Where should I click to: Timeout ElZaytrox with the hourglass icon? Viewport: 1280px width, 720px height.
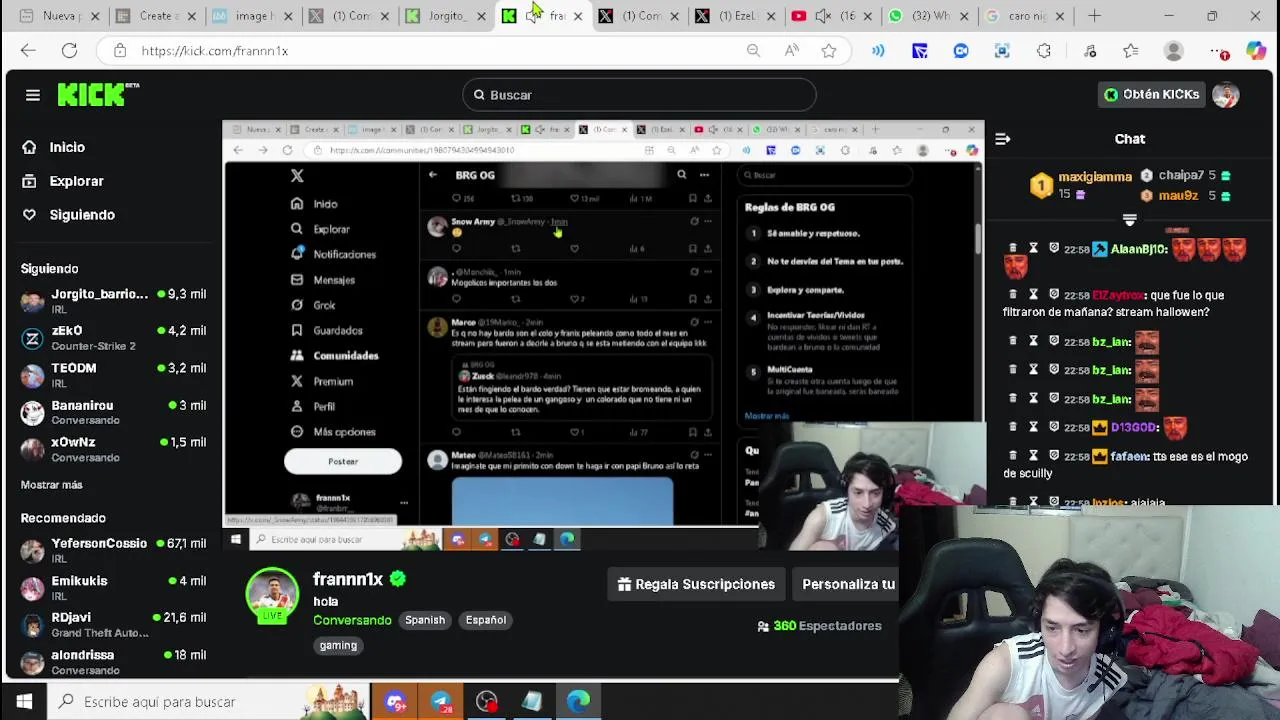tap(1033, 295)
